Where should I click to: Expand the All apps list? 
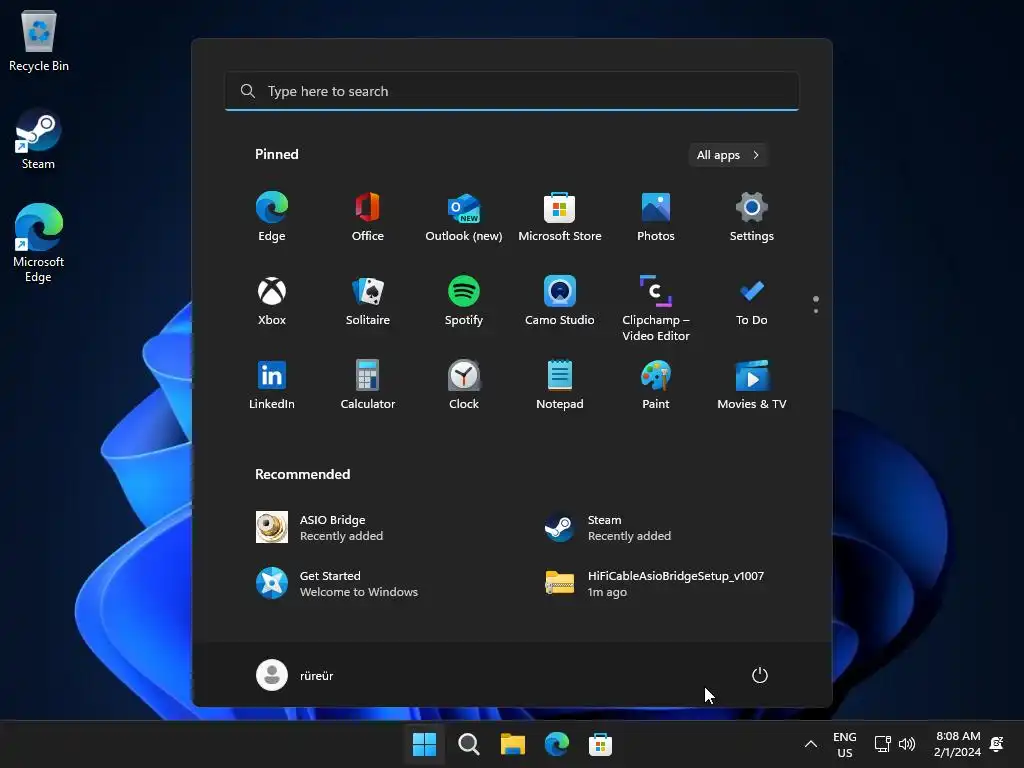click(x=728, y=155)
